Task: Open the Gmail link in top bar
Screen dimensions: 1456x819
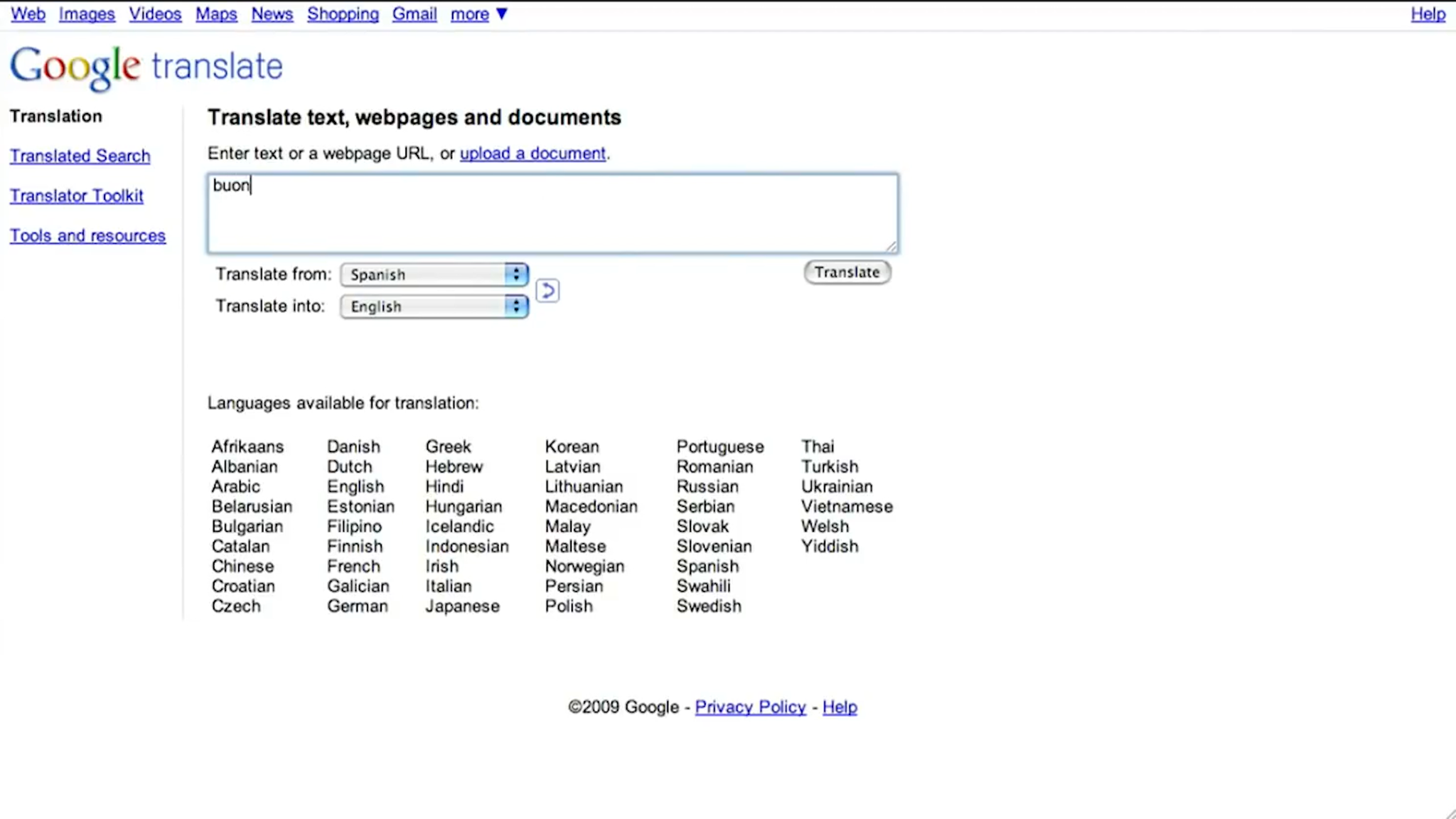Action: click(x=414, y=14)
